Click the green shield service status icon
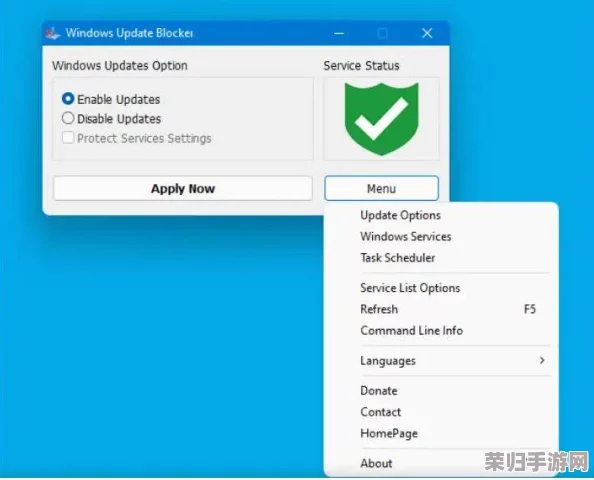594x480 pixels. [381, 119]
